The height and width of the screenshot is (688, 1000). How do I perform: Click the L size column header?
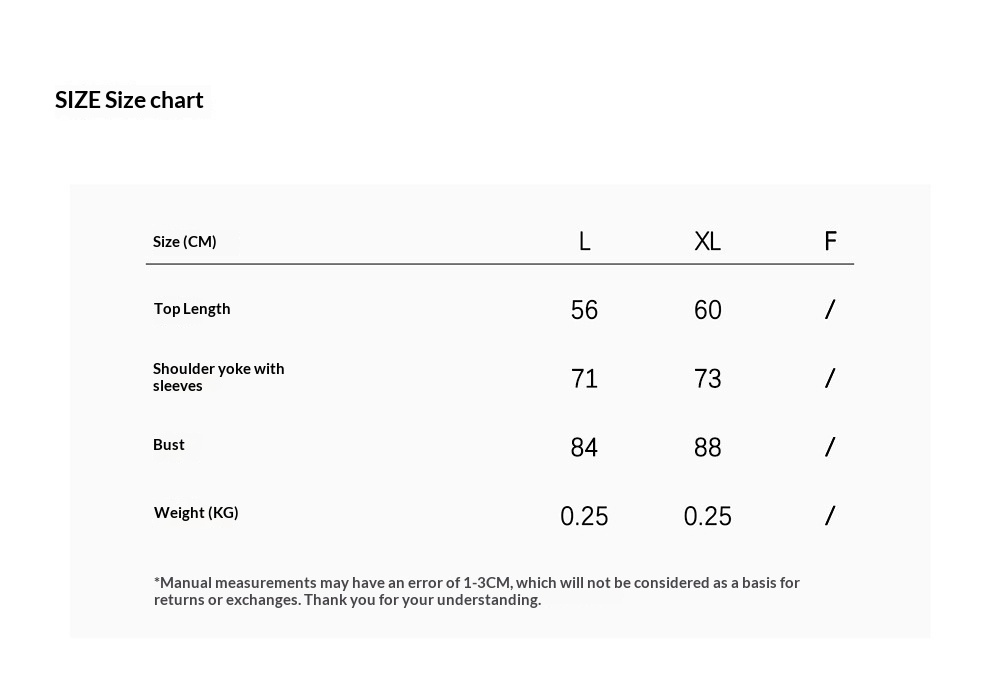click(585, 241)
